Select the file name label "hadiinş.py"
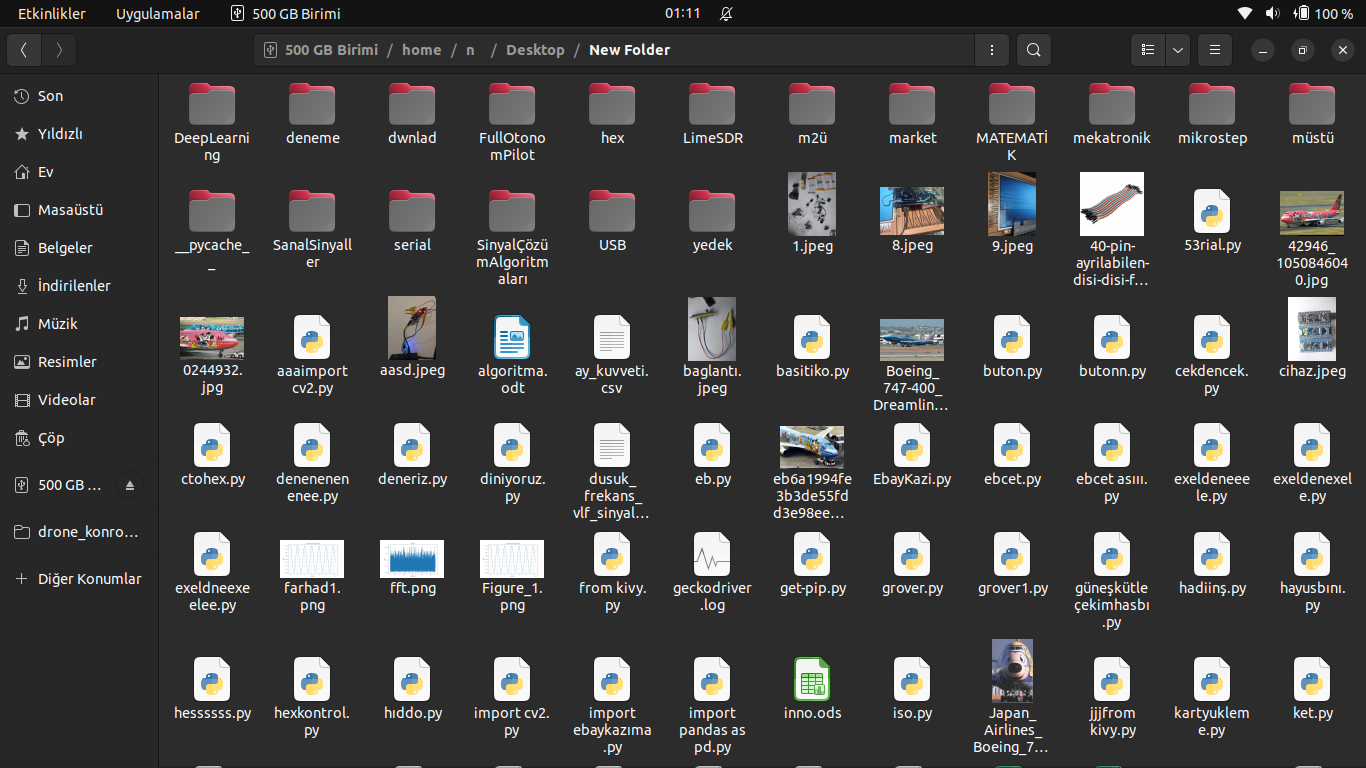This screenshot has width=1366, height=768. 1212,589
